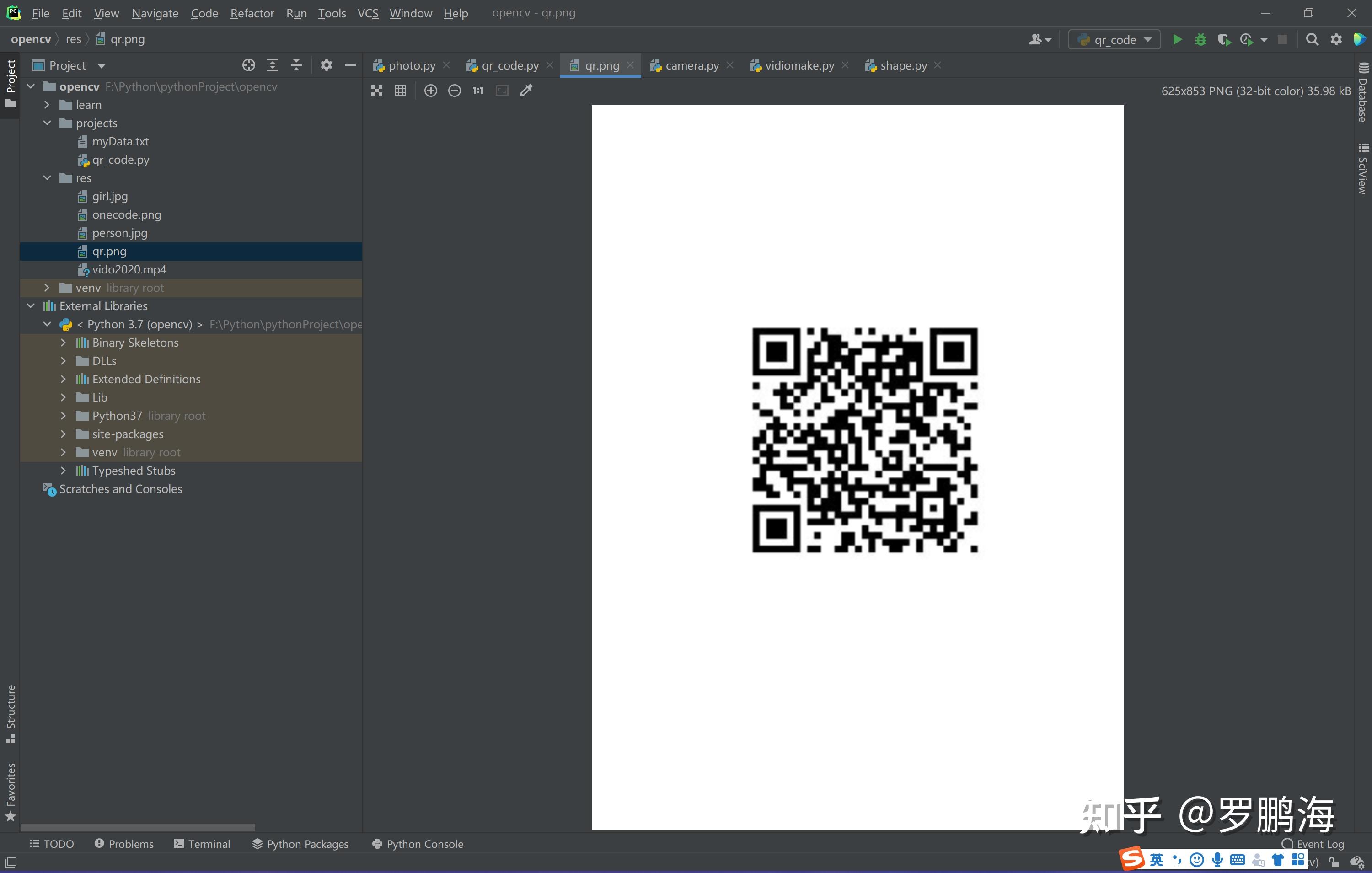Start debugging with the bug icon

[1200, 39]
